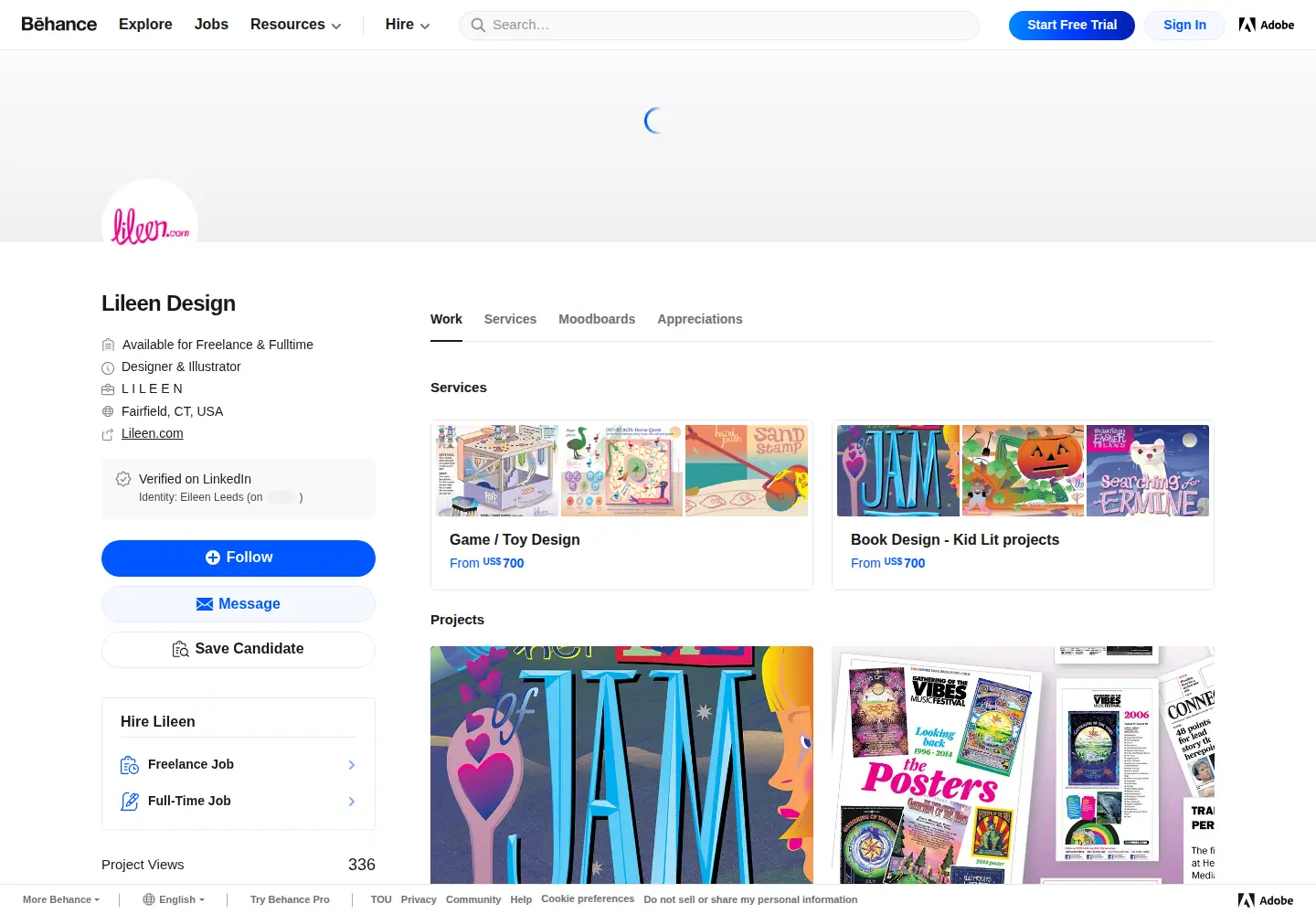The height and width of the screenshot is (914, 1316).
Task: Open the Adobe logo in top bar
Action: 1267,25
